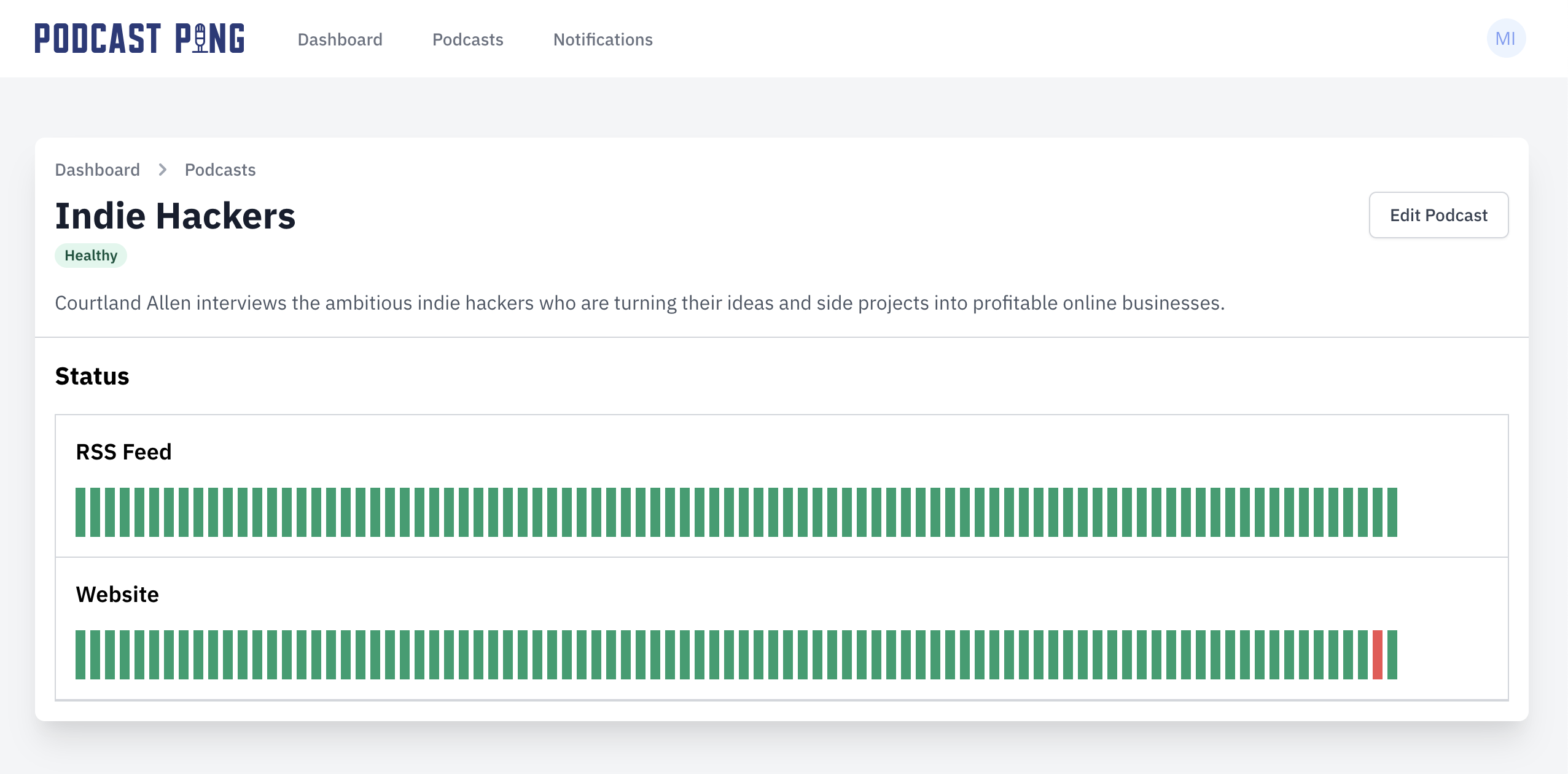Open Podcasts in top navigation
1568x774 pixels.
click(x=467, y=39)
